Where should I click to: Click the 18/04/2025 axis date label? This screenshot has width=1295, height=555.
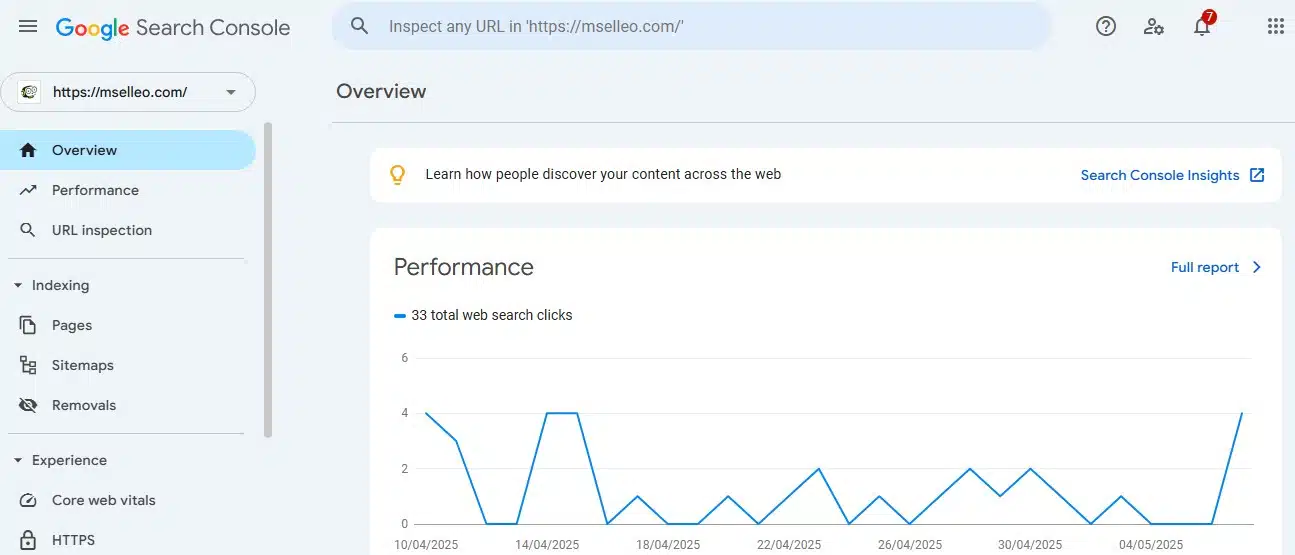pyautogui.click(x=668, y=545)
